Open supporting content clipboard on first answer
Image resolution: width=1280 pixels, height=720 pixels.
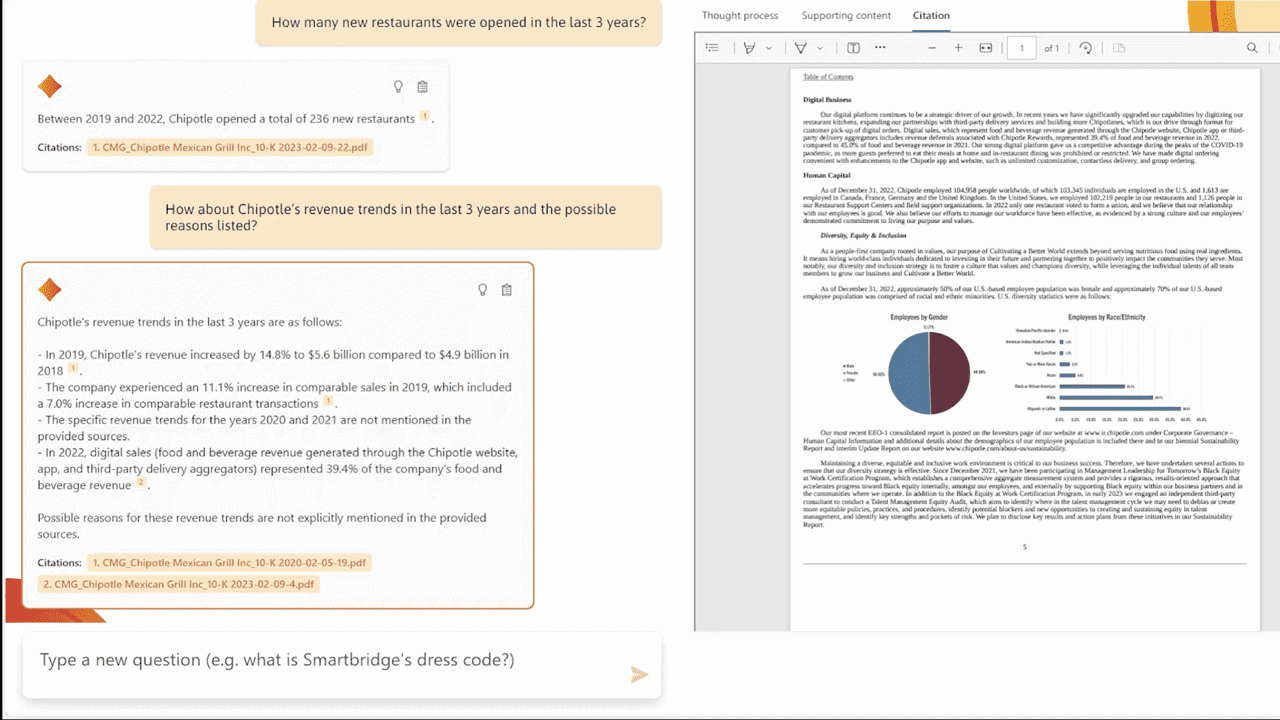[422, 87]
